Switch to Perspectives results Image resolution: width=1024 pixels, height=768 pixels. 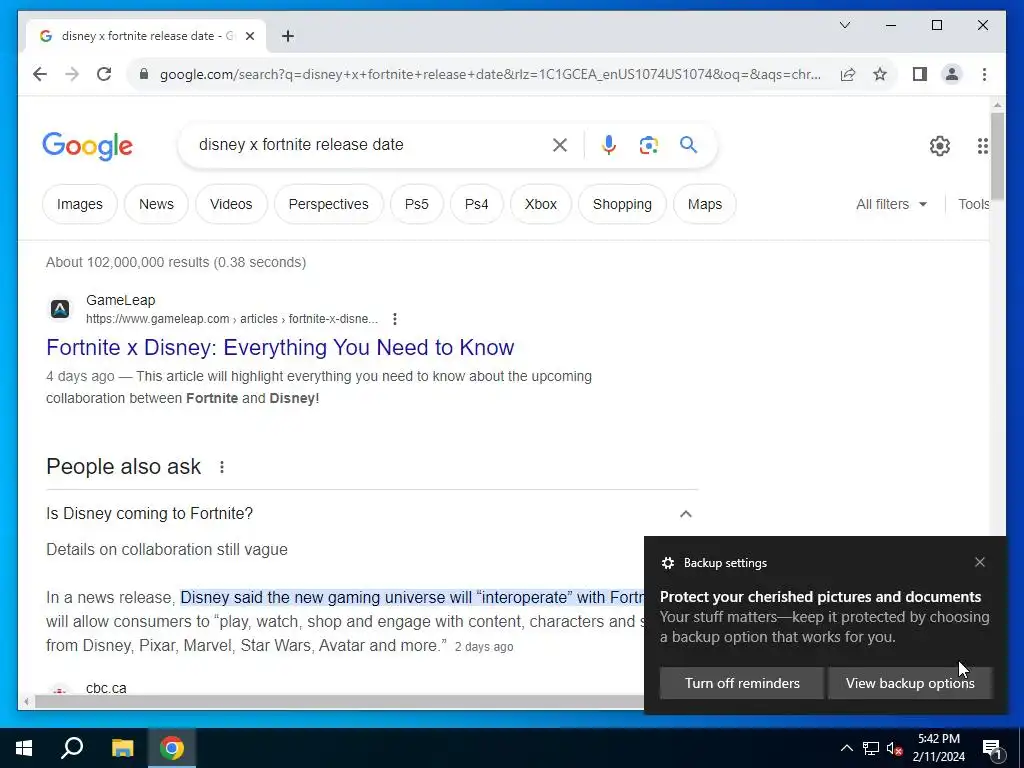tap(328, 204)
